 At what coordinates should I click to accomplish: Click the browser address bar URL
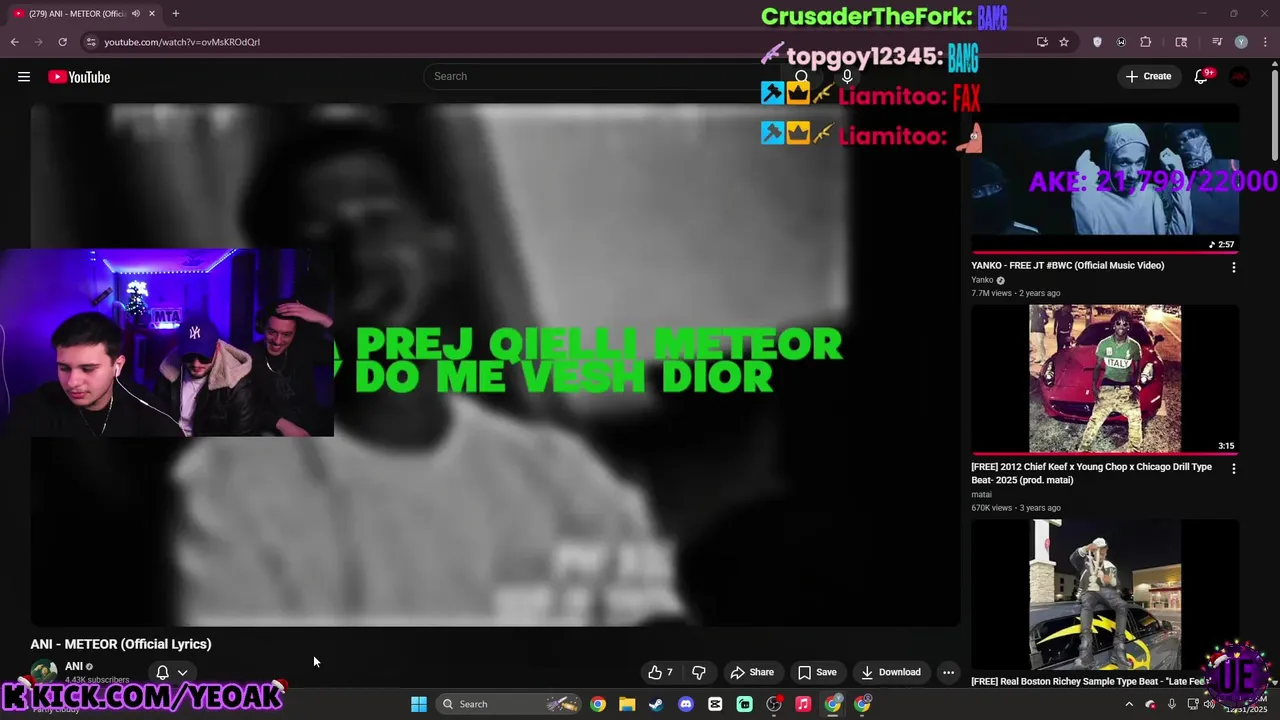182,42
